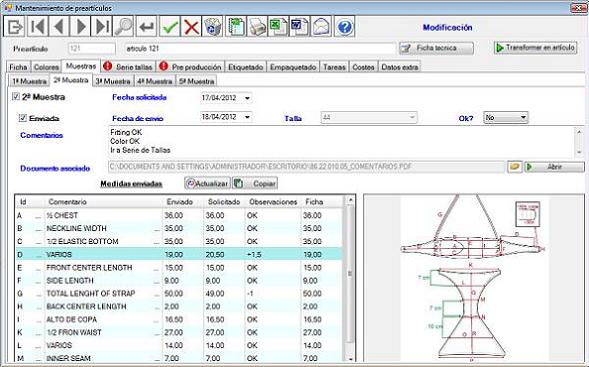Click the Ficha técnica button
Screen dimensions: 589x367
click(x=436, y=48)
